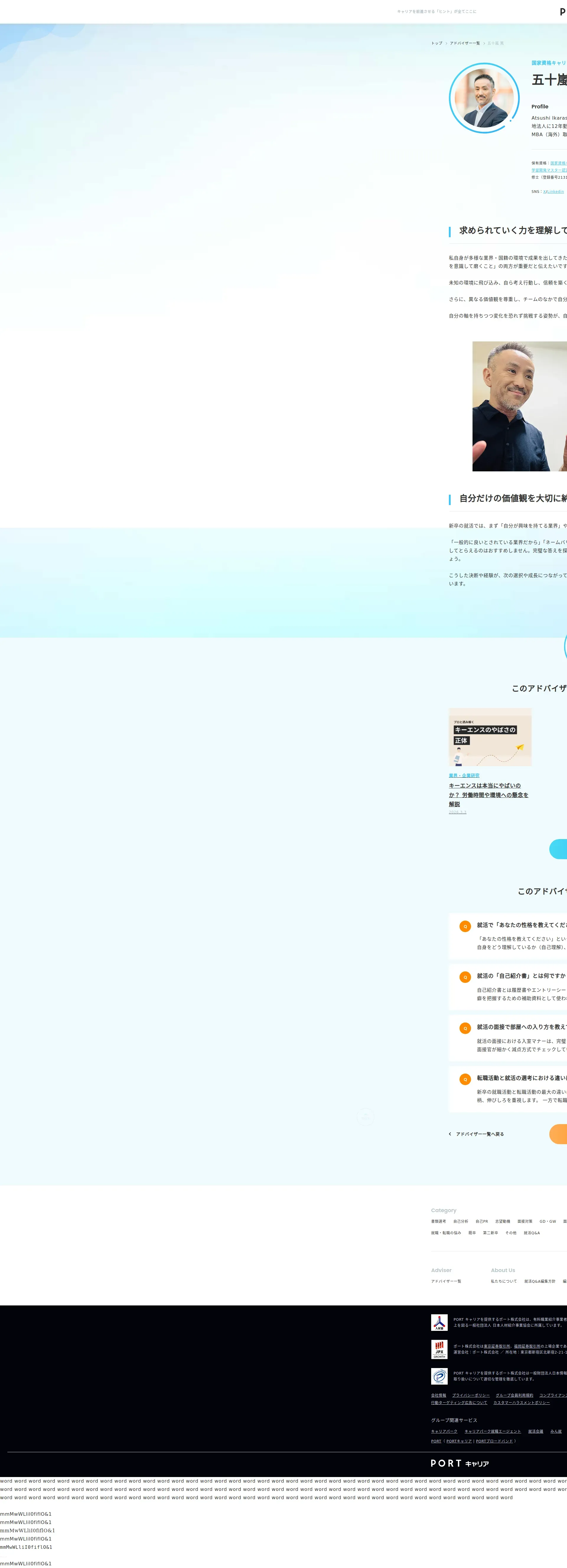
Task: Follow the 東京証券取引所 link
Action: [x=497, y=1346]
